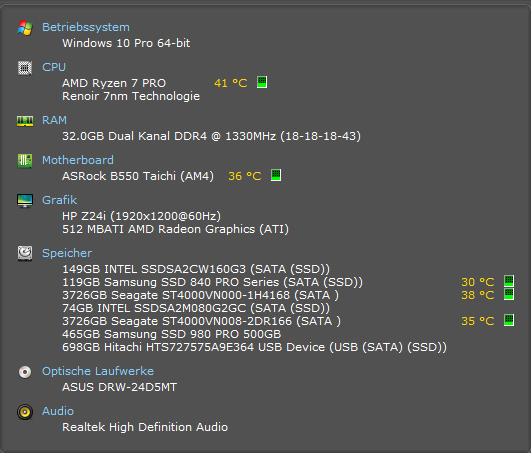Open the Optische Laufwerke heading
Screen dimensions: 531x453
pos(98,371)
